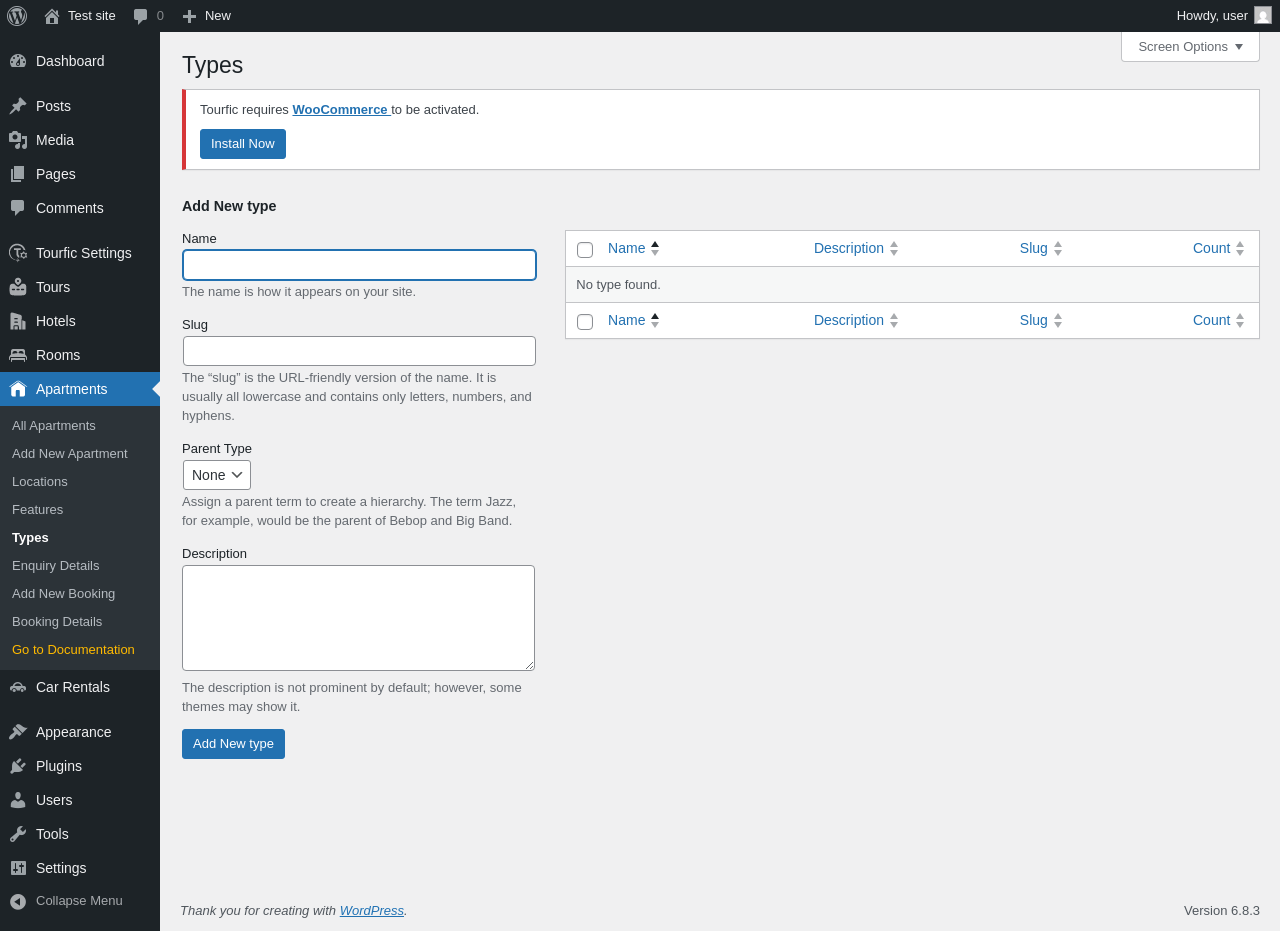Open the Parent Type dropdown
Screen dimensions: 1280x931
(x=217, y=475)
